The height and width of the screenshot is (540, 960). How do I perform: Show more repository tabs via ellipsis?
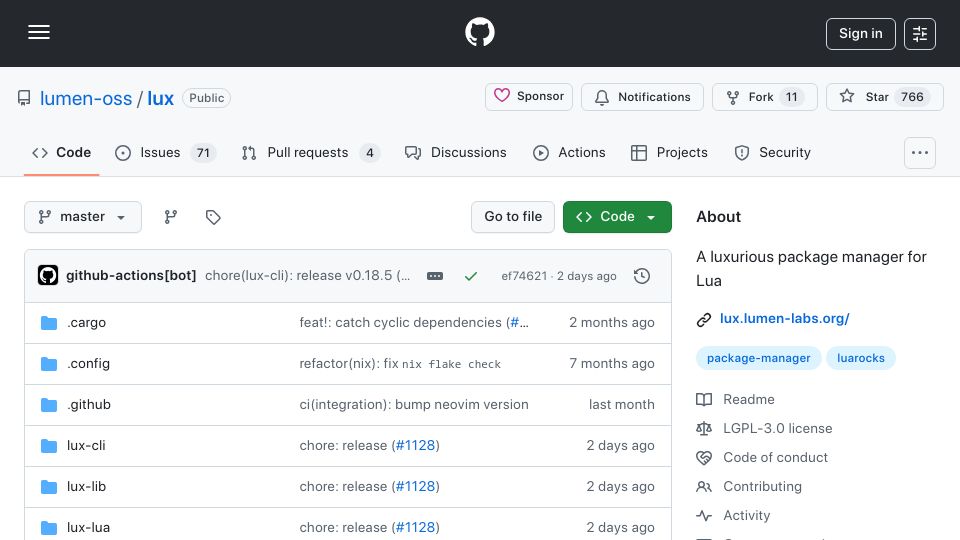(x=920, y=153)
